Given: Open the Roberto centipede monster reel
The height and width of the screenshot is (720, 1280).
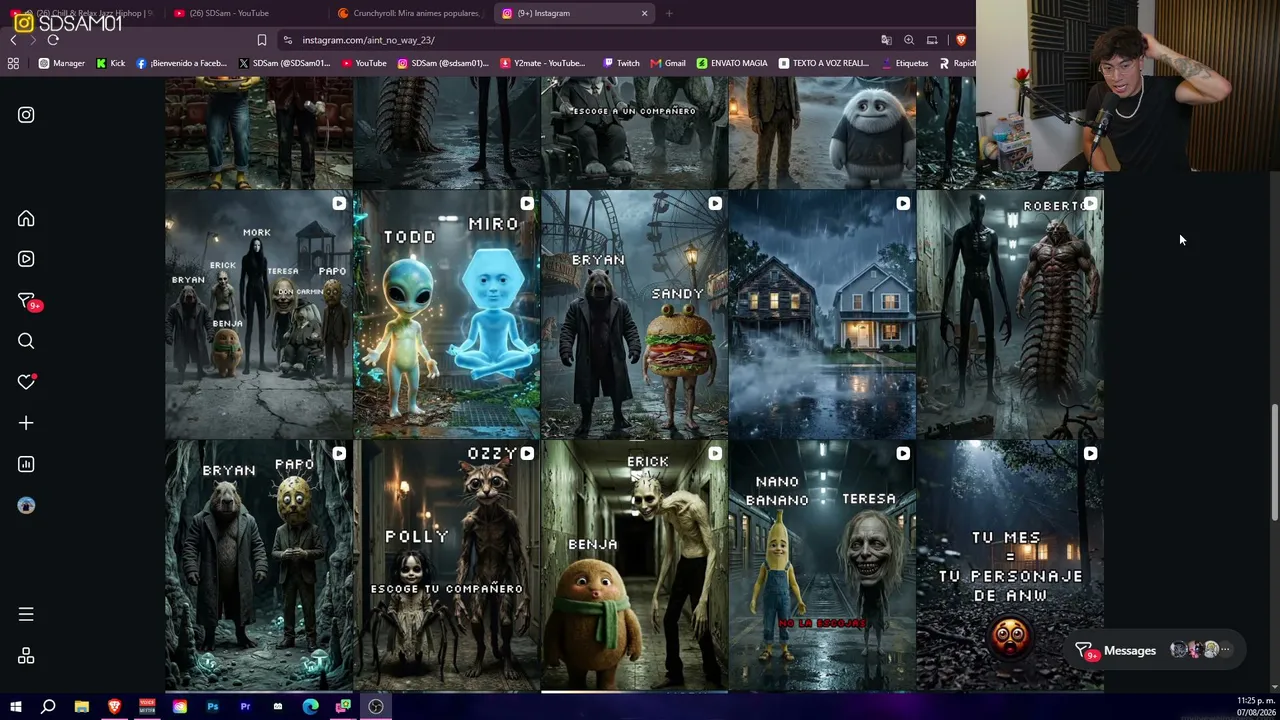Looking at the screenshot, I should click(x=1010, y=315).
